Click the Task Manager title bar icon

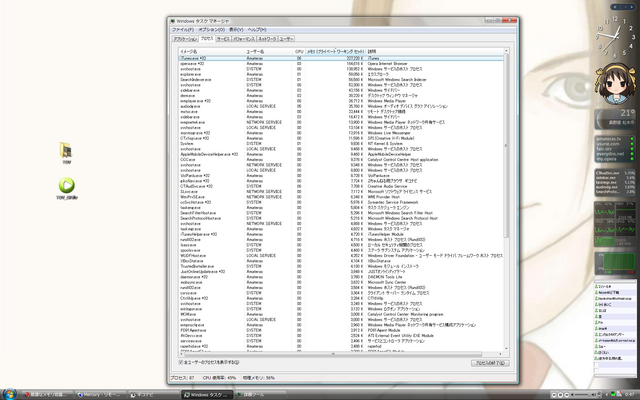pyautogui.click(x=173, y=21)
